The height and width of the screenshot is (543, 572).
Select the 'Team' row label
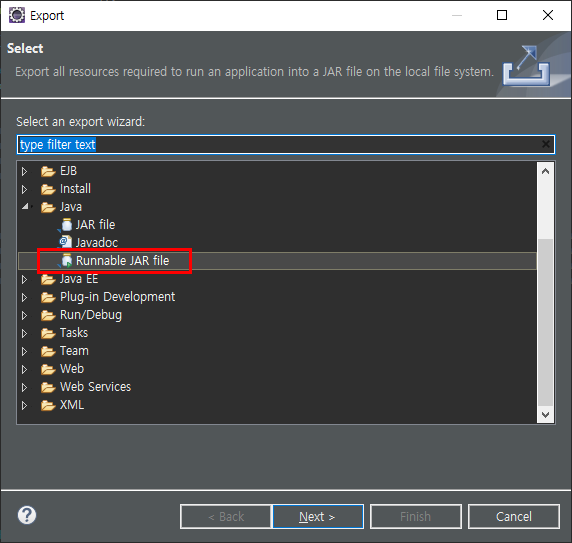(x=74, y=351)
